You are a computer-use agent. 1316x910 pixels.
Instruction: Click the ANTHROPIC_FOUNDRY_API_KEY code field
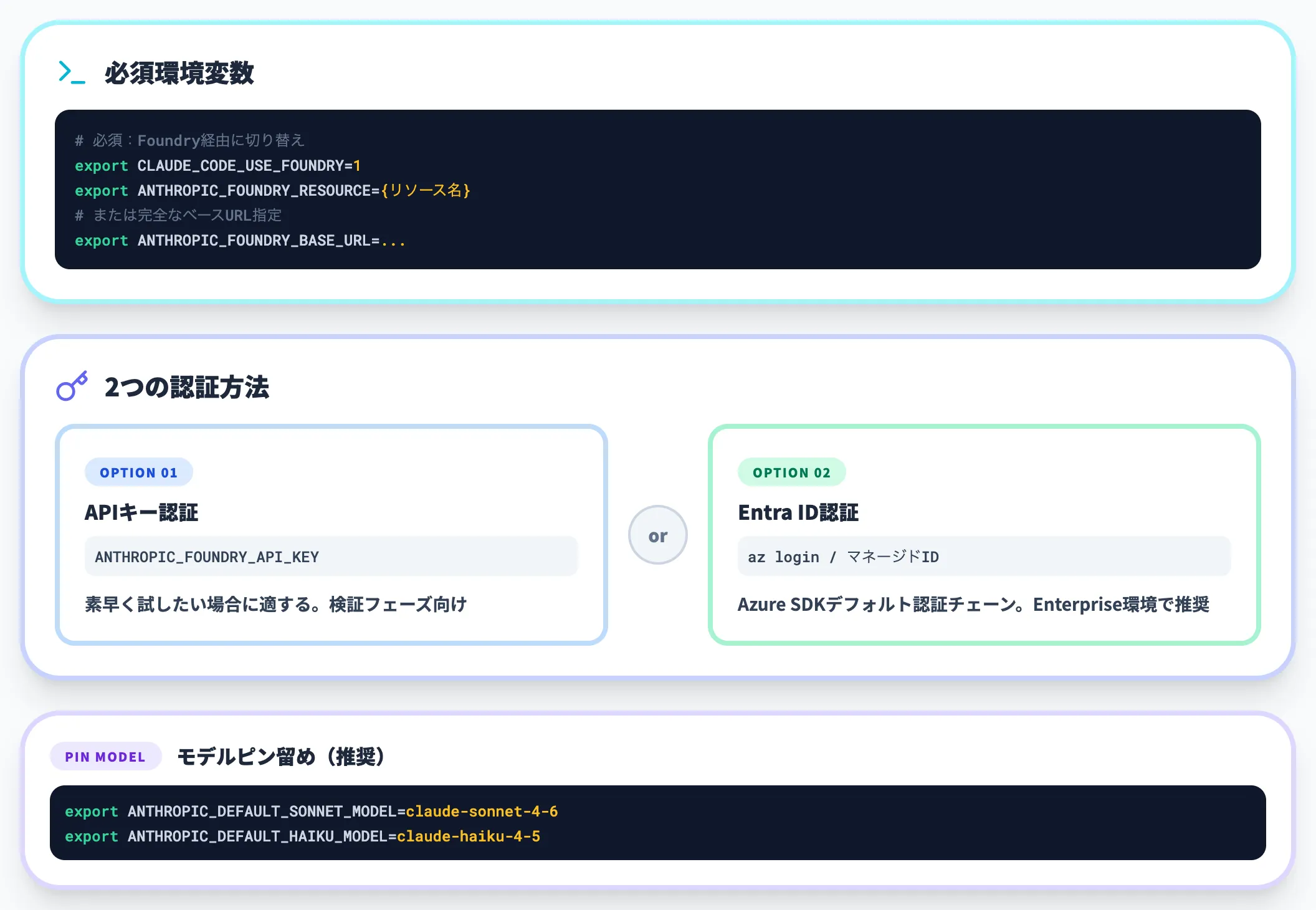[331, 557]
